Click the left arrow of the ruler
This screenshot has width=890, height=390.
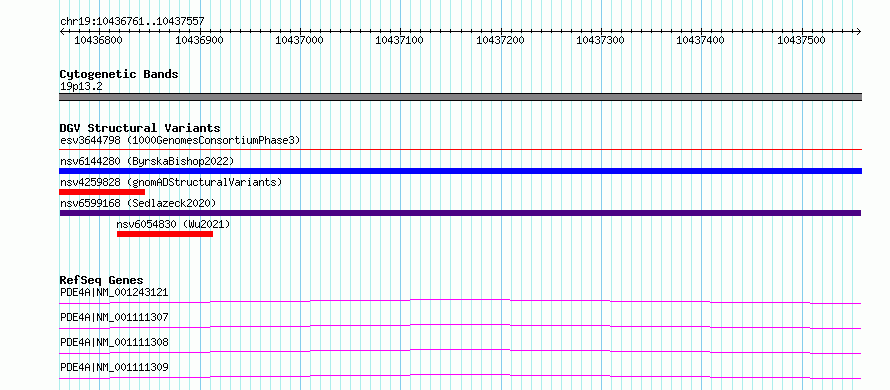coord(62,31)
